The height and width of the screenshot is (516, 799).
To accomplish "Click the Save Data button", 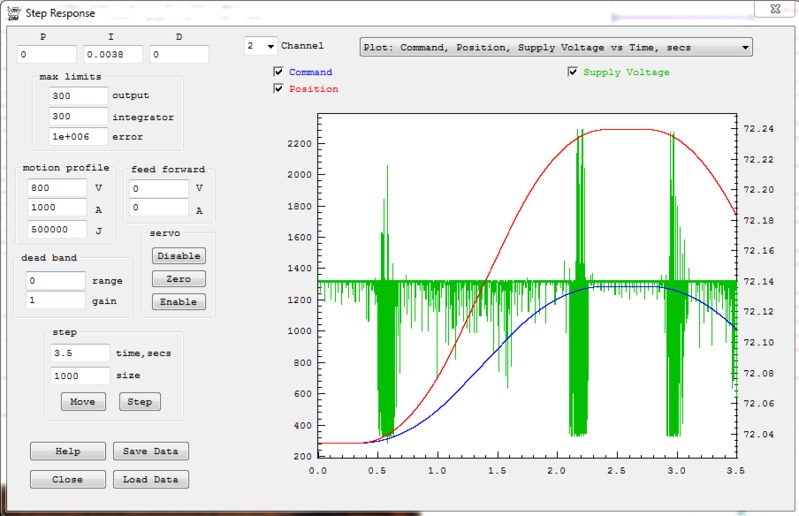I will 150,451.
